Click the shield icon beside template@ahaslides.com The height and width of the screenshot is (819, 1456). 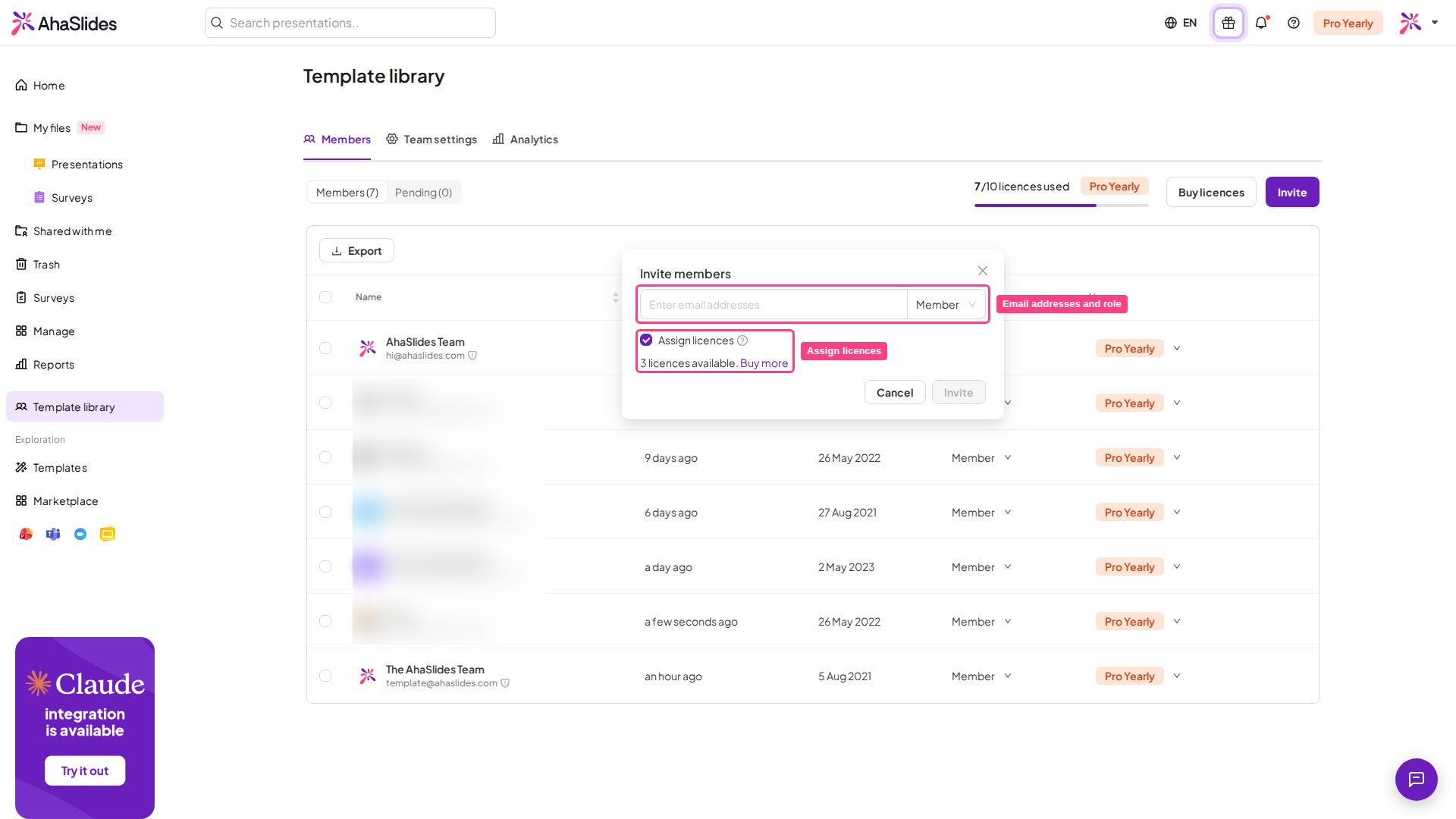pyautogui.click(x=505, y=683)
